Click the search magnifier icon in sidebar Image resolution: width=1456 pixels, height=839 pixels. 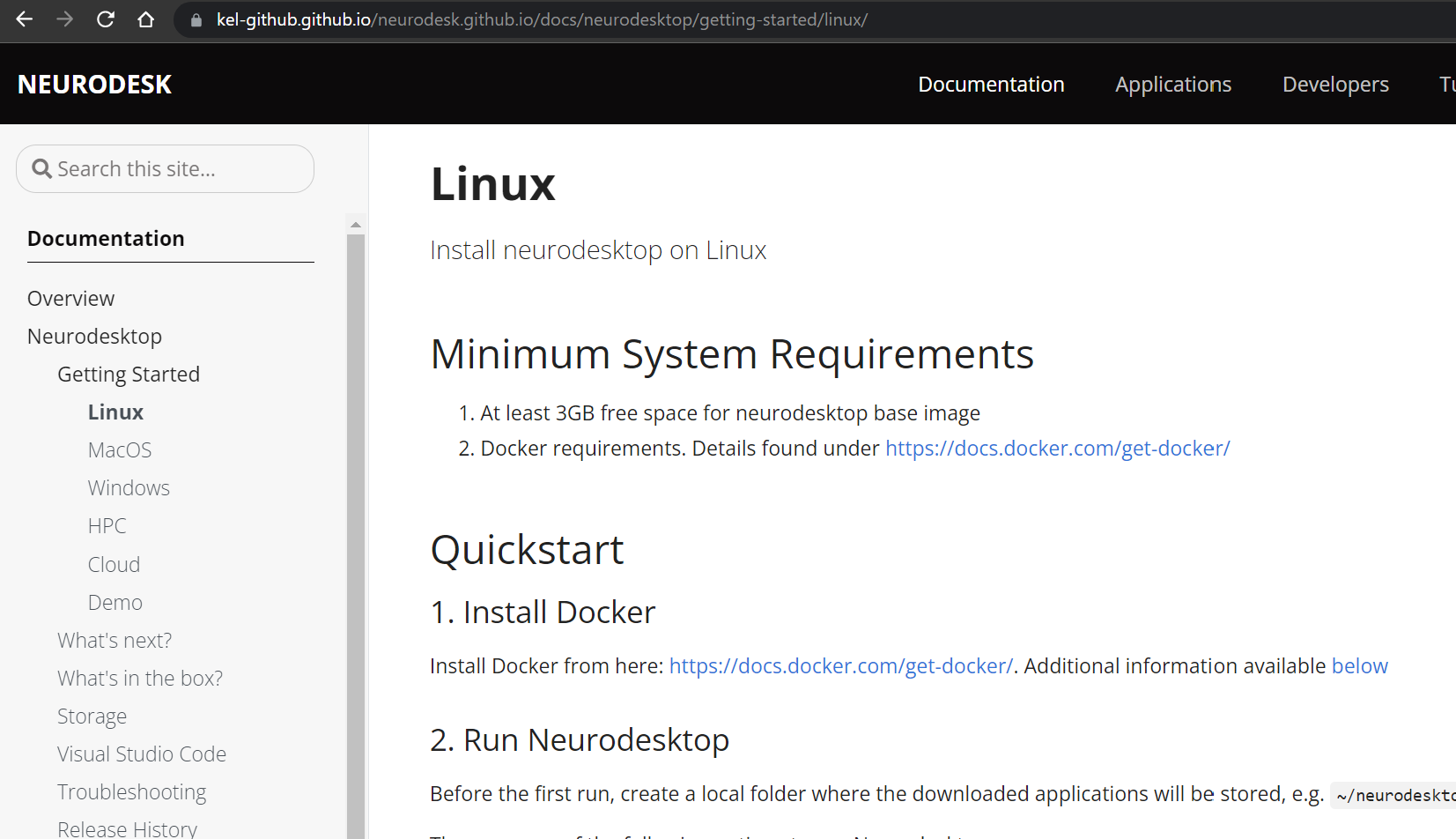[41, 167]
